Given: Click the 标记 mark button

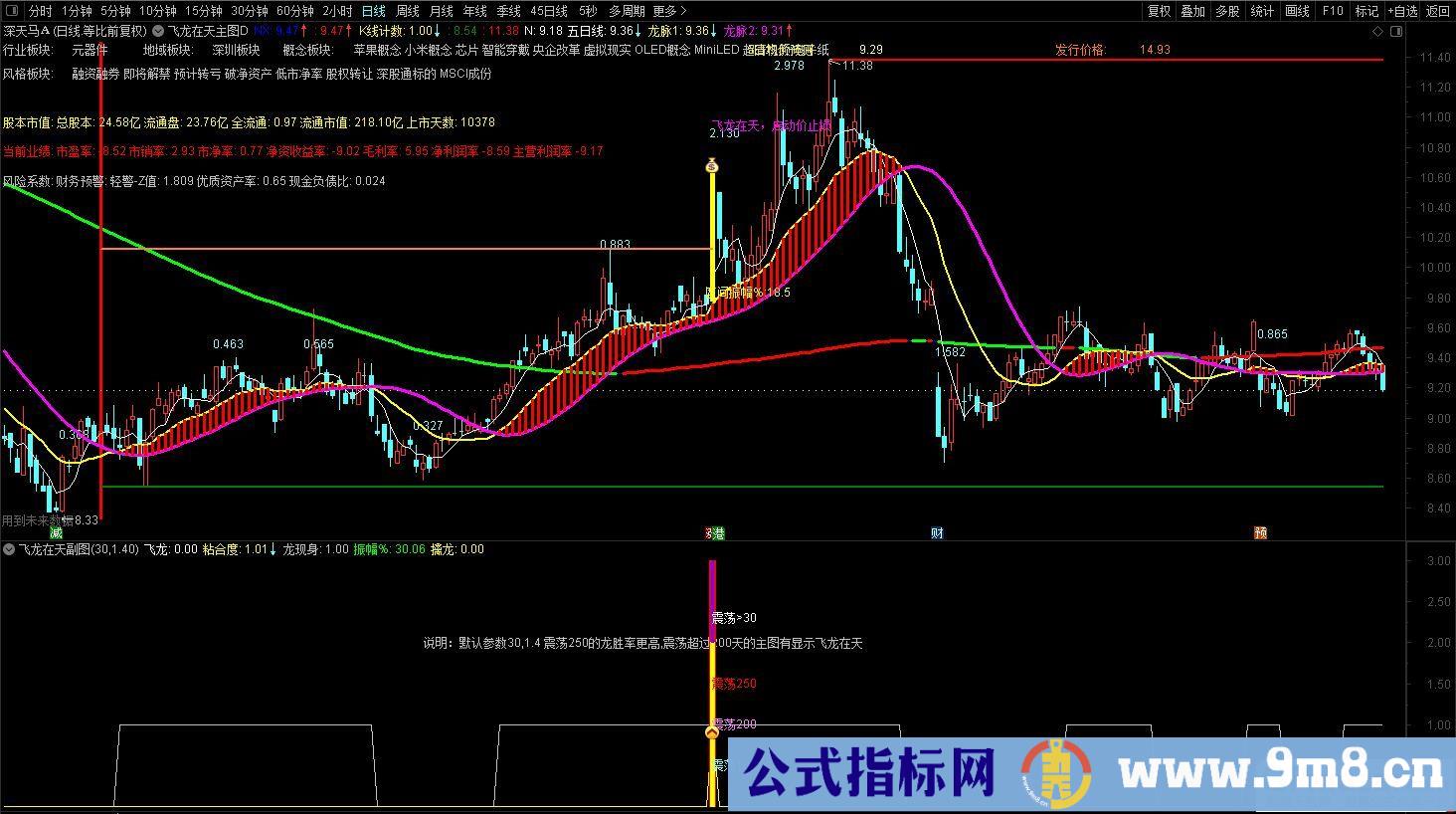Looking at the screenshot, I should 1366,11.
